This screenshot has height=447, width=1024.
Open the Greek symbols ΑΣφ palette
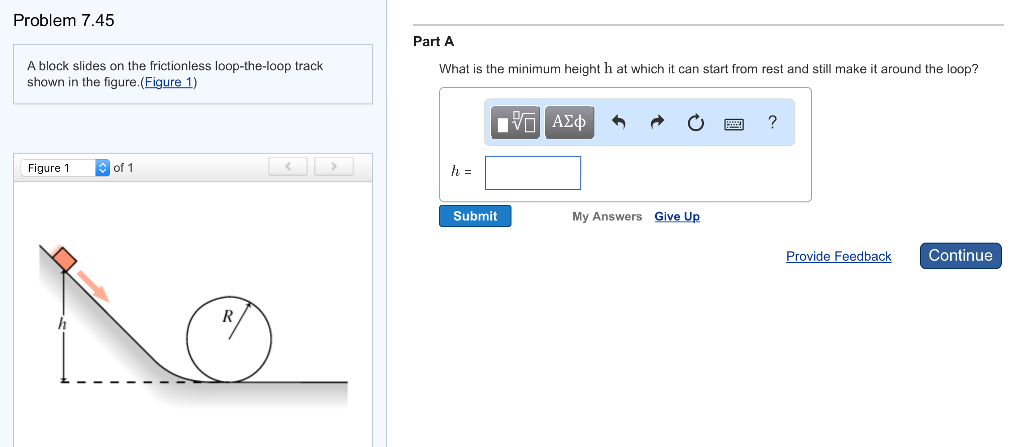click(x=569, y=122)
